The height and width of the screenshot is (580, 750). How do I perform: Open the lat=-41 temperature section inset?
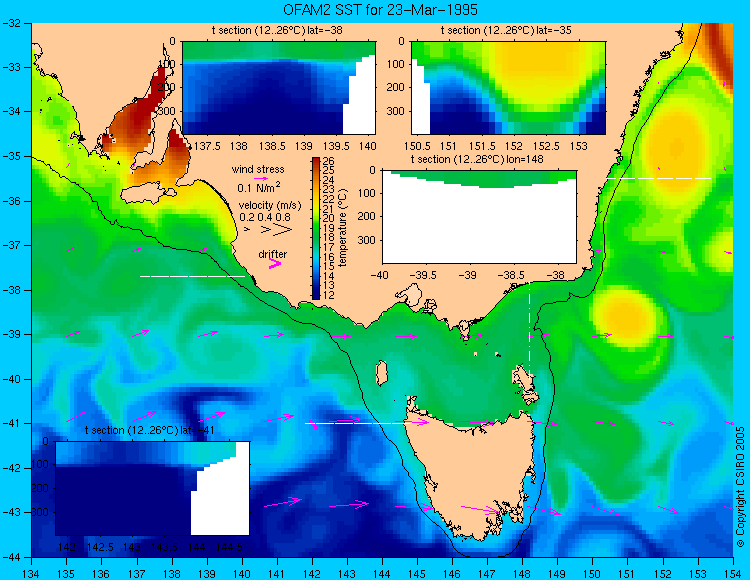coord(152,488)
